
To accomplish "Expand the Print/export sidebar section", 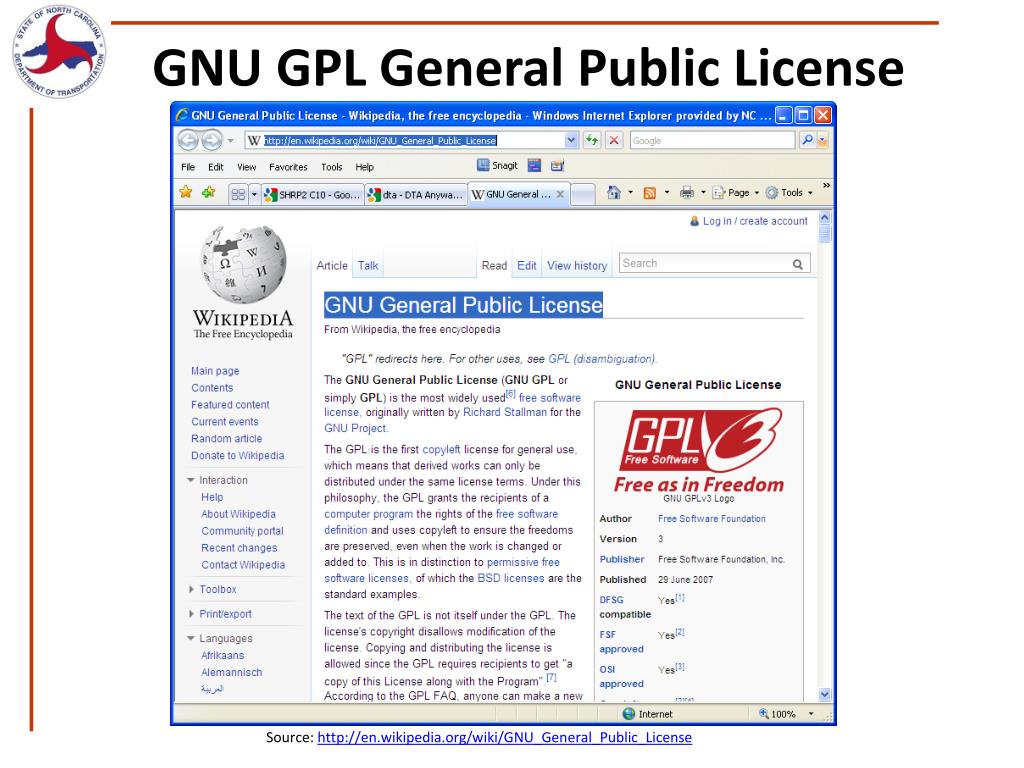I will tap(191, 614).
